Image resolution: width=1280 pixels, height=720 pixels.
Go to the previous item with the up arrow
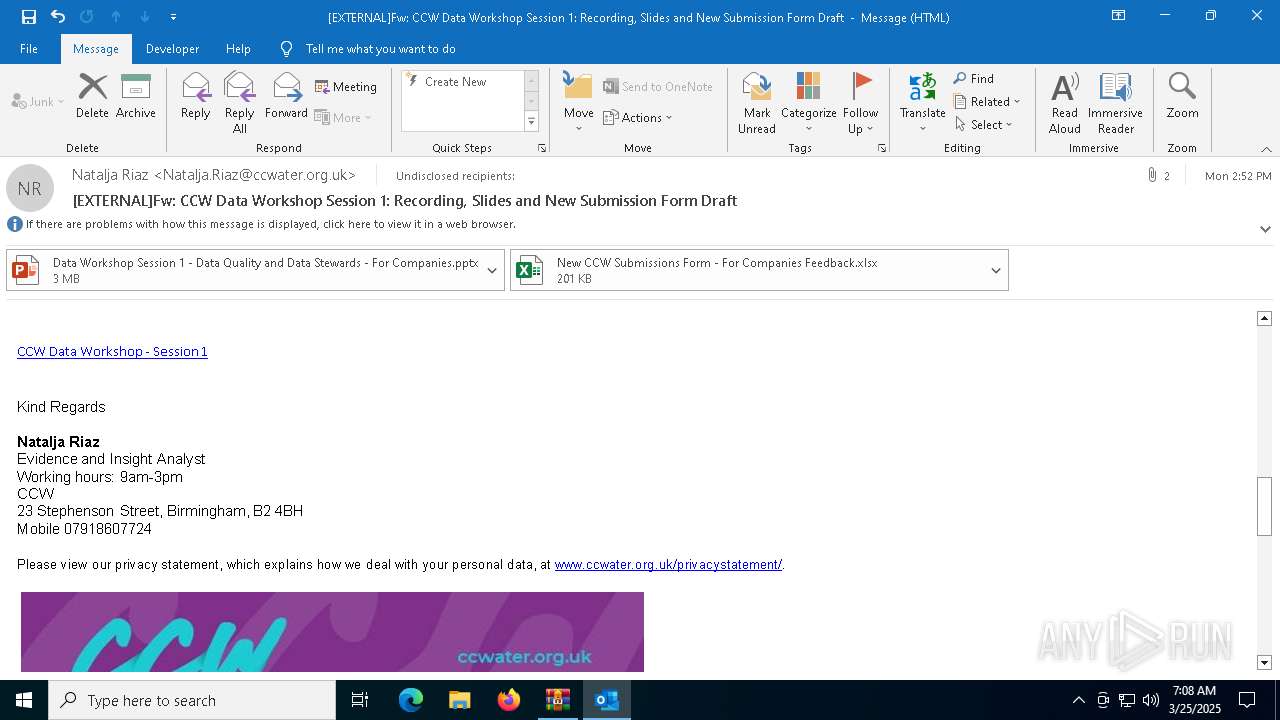click(x=116, y=17)
